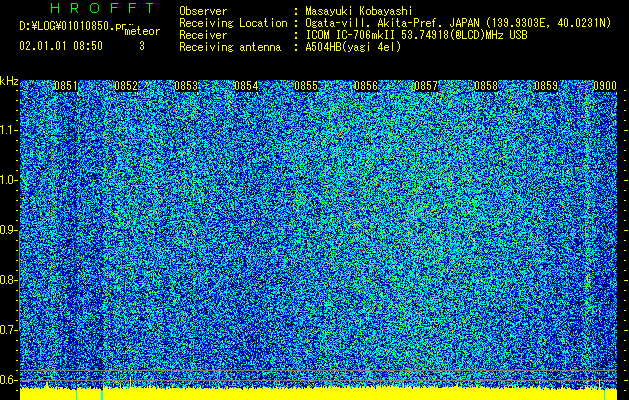Click the 1.0 kHz axis label
This screenshot has height=400, width=629.
point(9,180)
